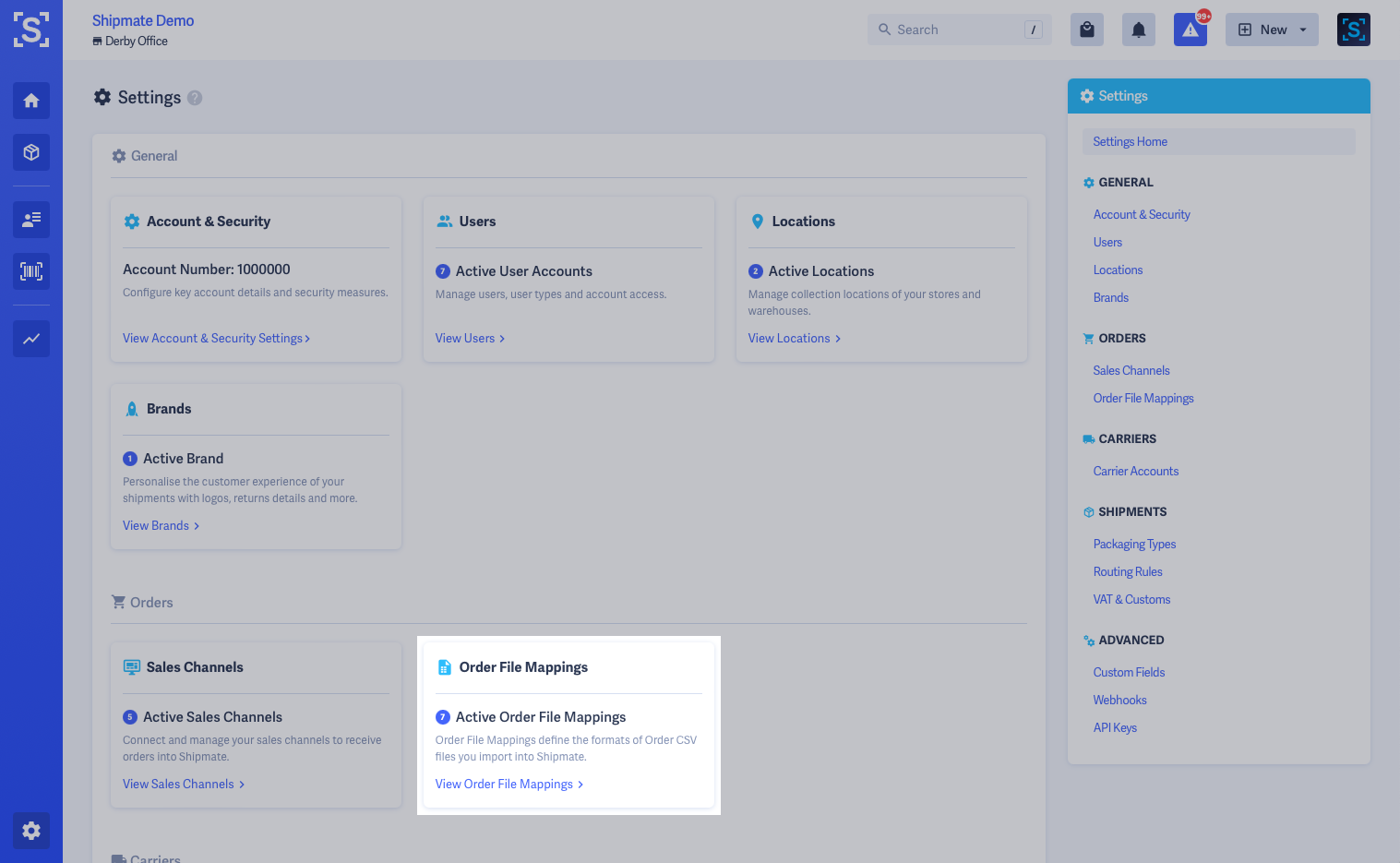The height and width of the screenshot is (863, 1400).
Task: Select Locations in the side panel
Action: [x=1118, y=270]
